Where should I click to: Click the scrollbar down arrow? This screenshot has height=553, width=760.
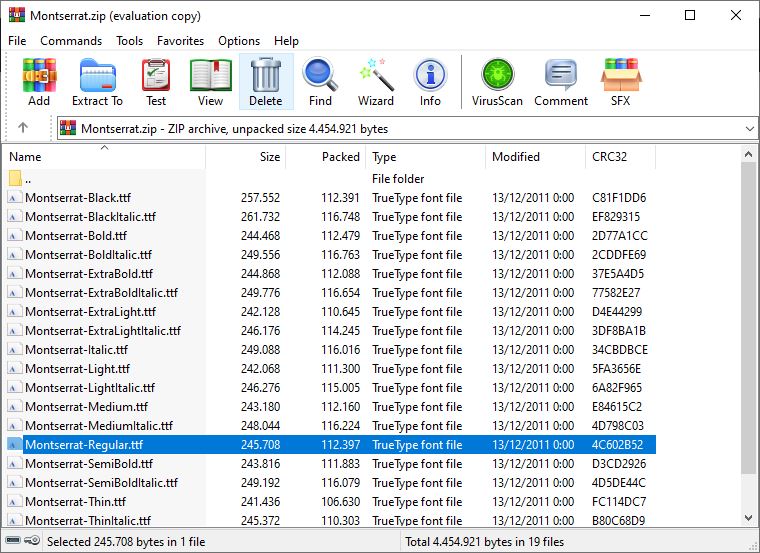pyautogui.click(x=748, y=518)
